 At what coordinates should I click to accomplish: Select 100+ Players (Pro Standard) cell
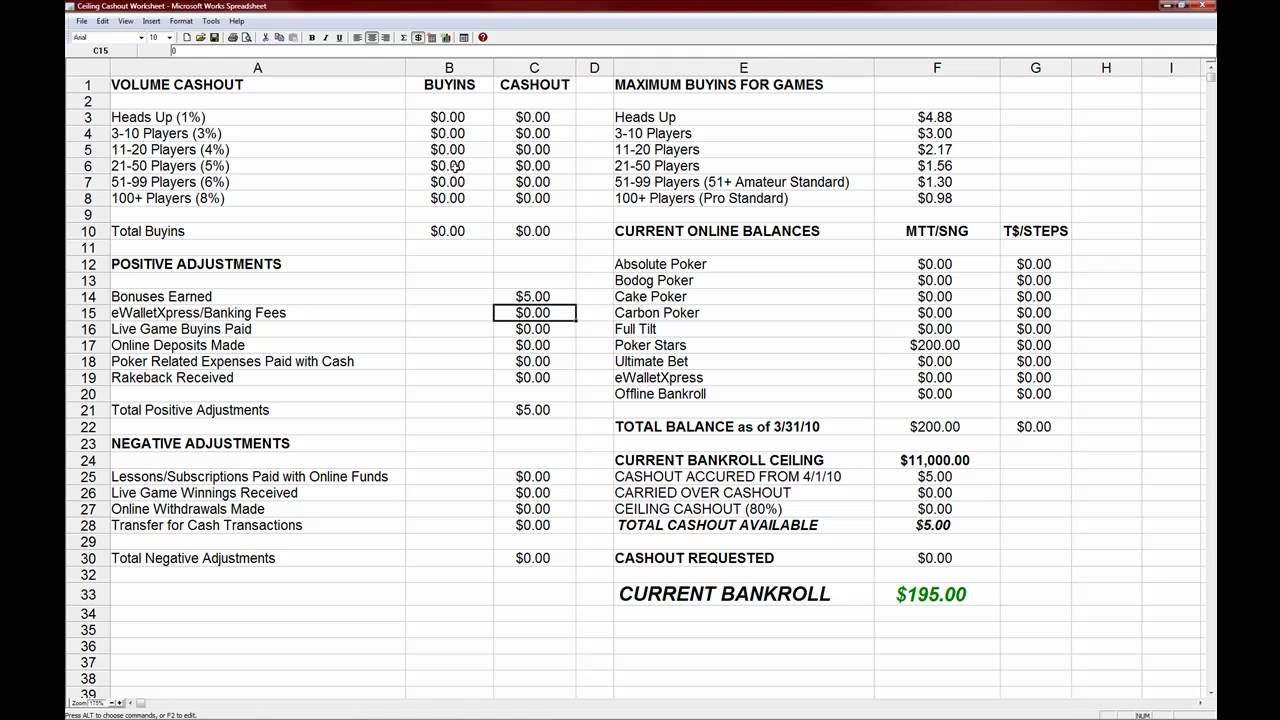[743, 198]
